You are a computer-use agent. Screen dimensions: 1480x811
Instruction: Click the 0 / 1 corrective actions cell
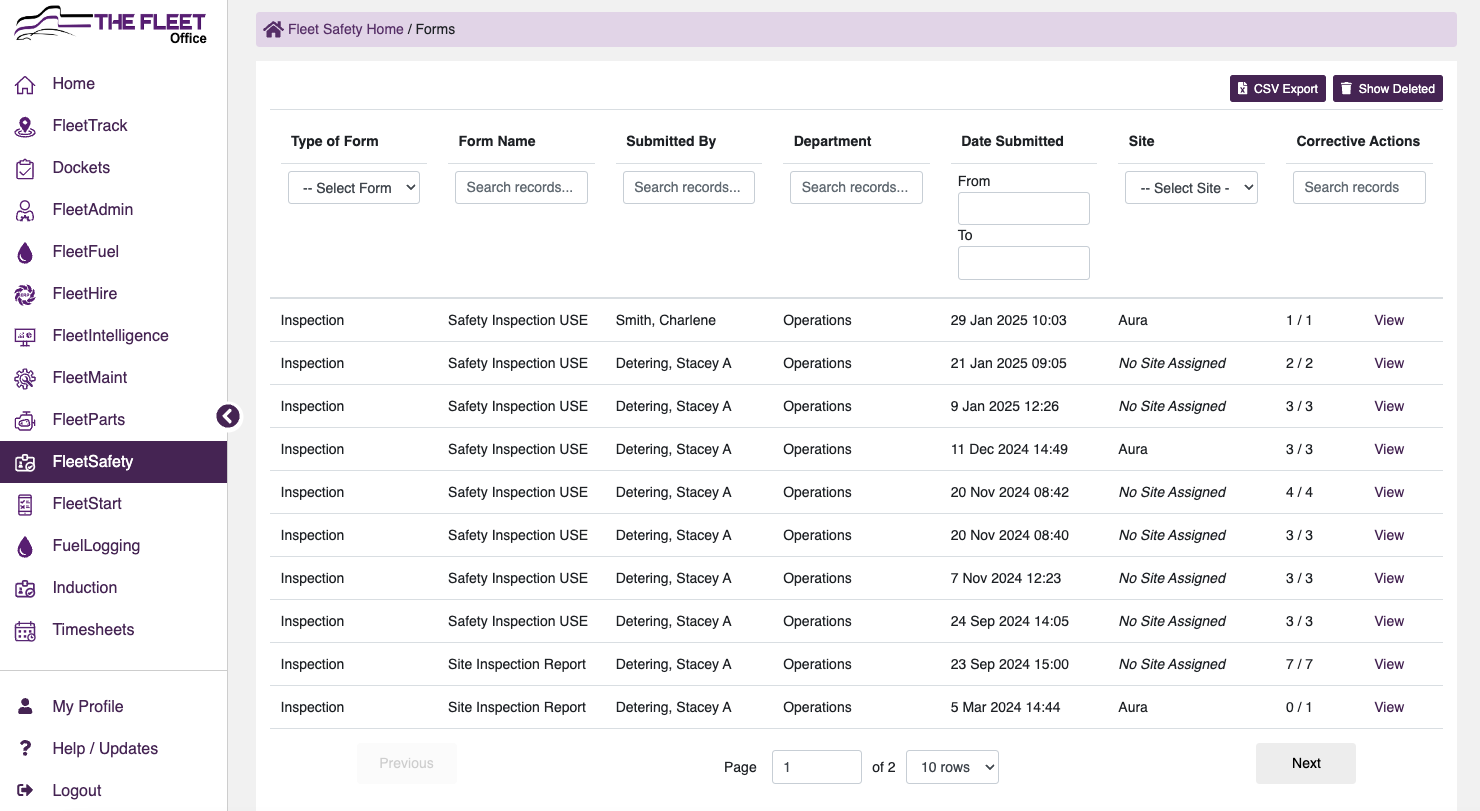(1299, 708)
